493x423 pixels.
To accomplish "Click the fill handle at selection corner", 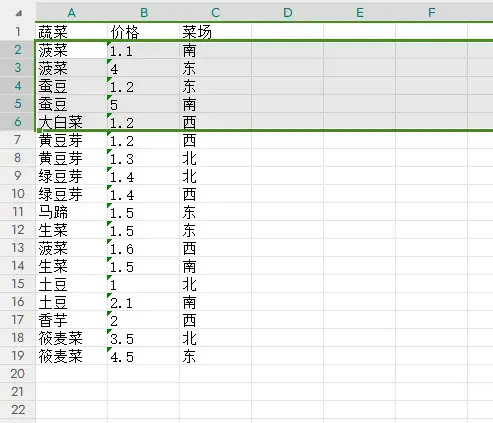I will click(39, 130).
